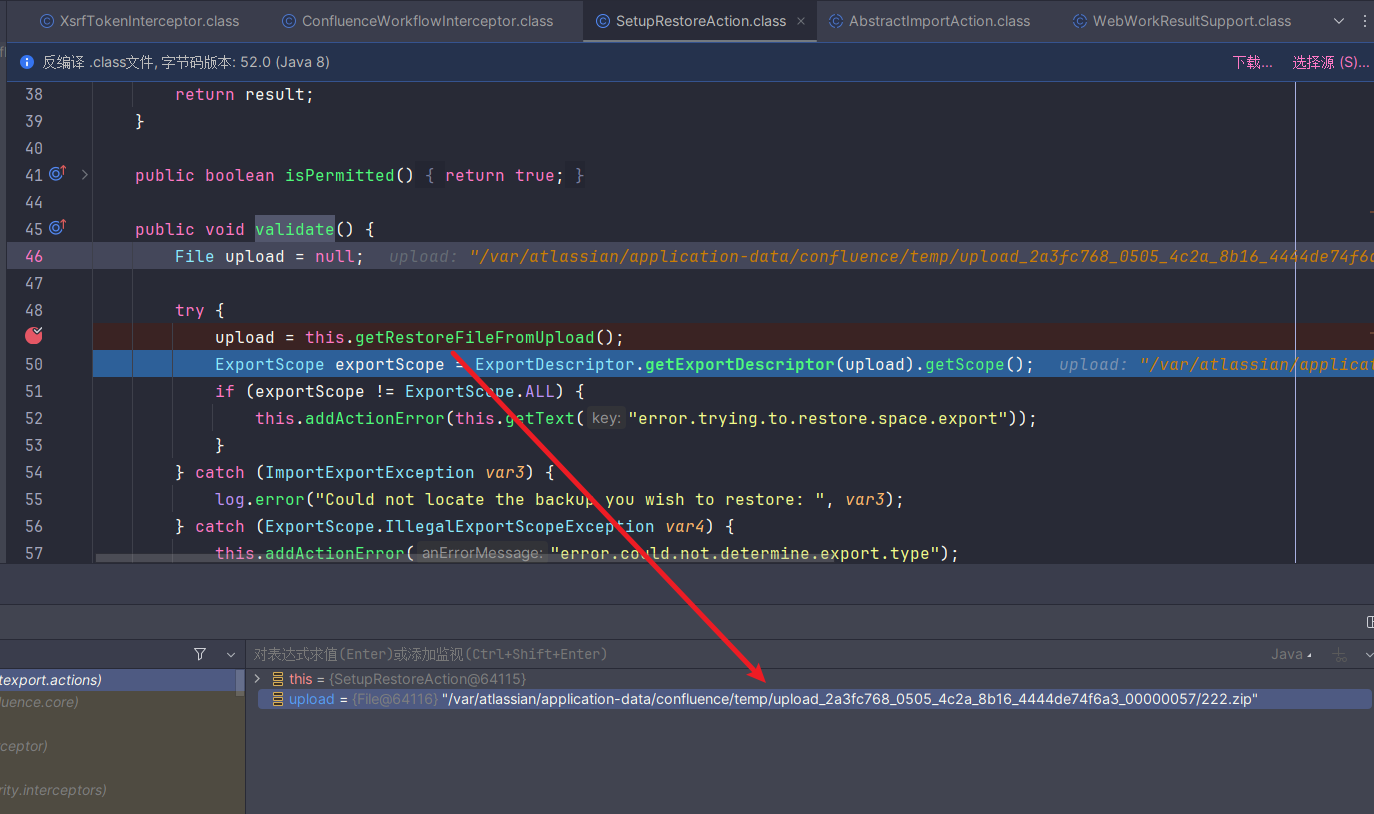Expand folded isPermitted method at line 41
The image size is (1374, 814).
85,175
